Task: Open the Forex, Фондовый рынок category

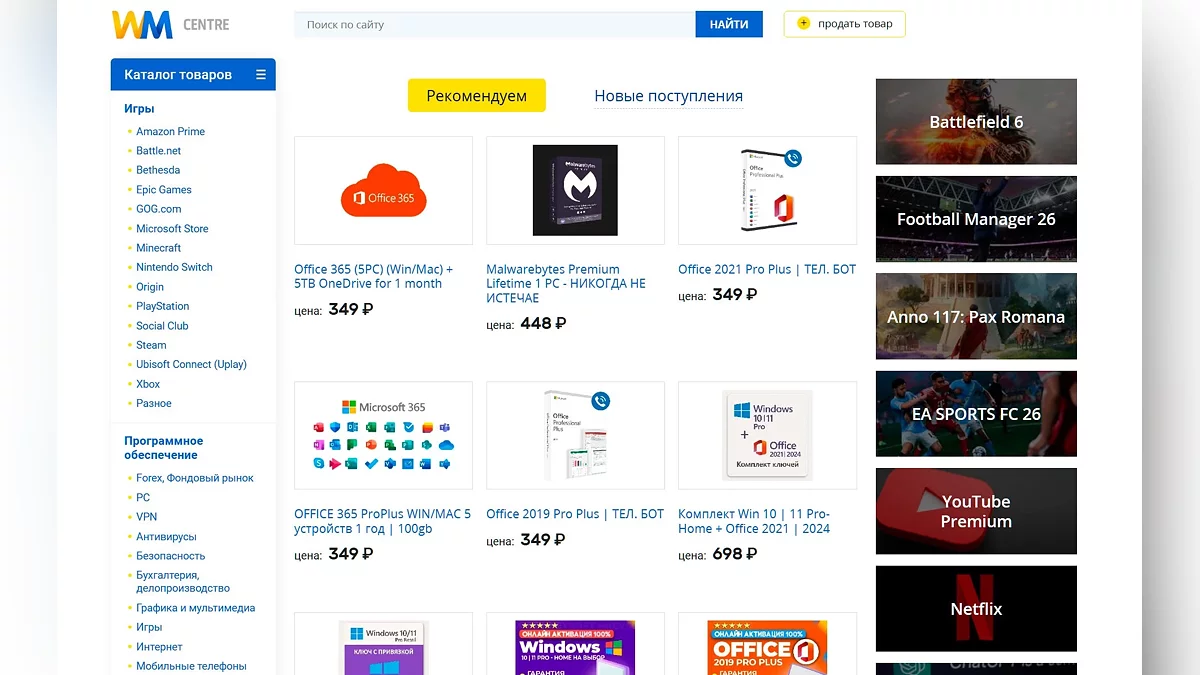Action: [195, 478]
